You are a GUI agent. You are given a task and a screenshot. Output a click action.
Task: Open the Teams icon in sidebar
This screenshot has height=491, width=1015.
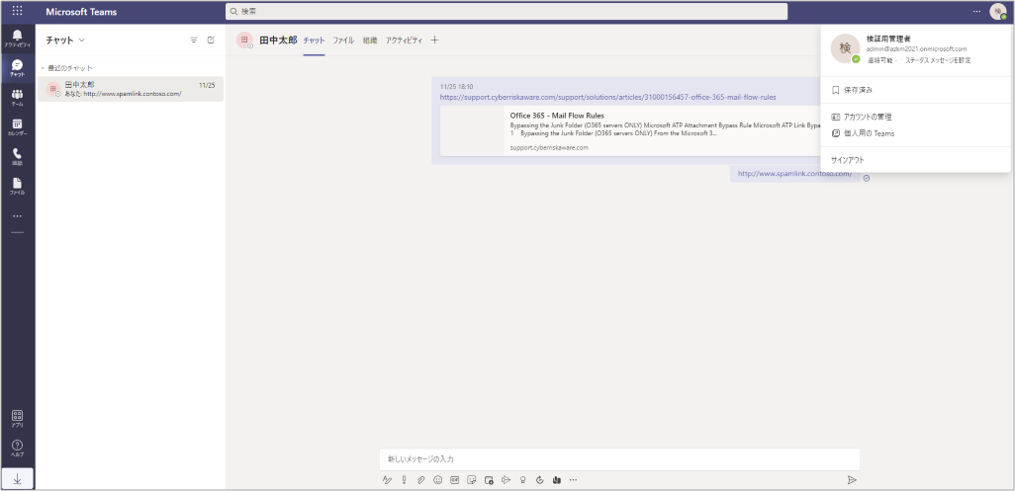[x=17, y=97]
